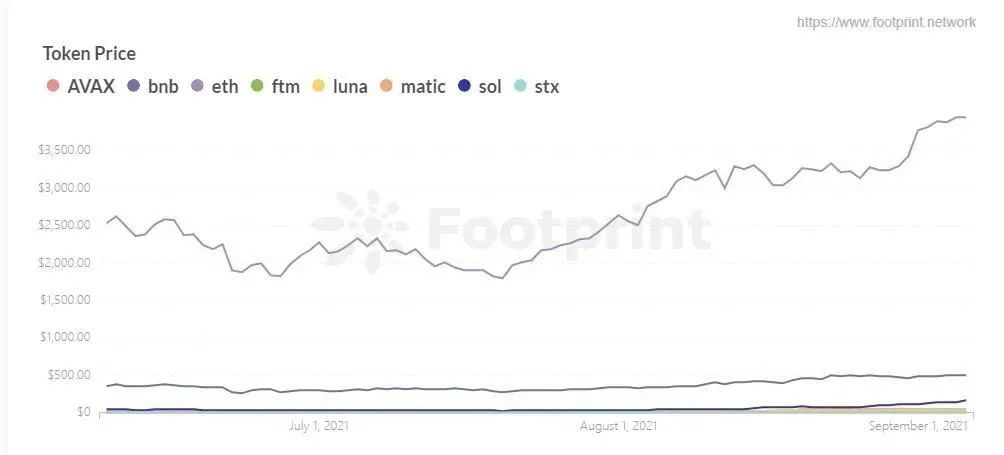Open the footprint.network URL link
1004x455 pixels.
tap(886, 22)
